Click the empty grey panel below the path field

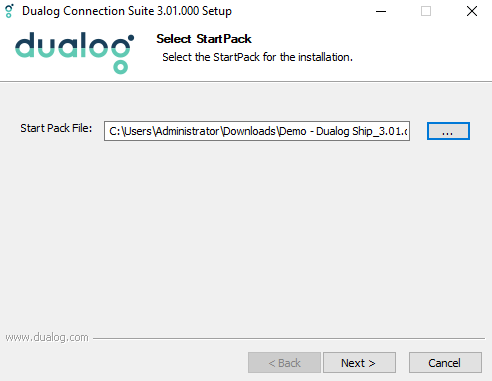pos(246,233)
